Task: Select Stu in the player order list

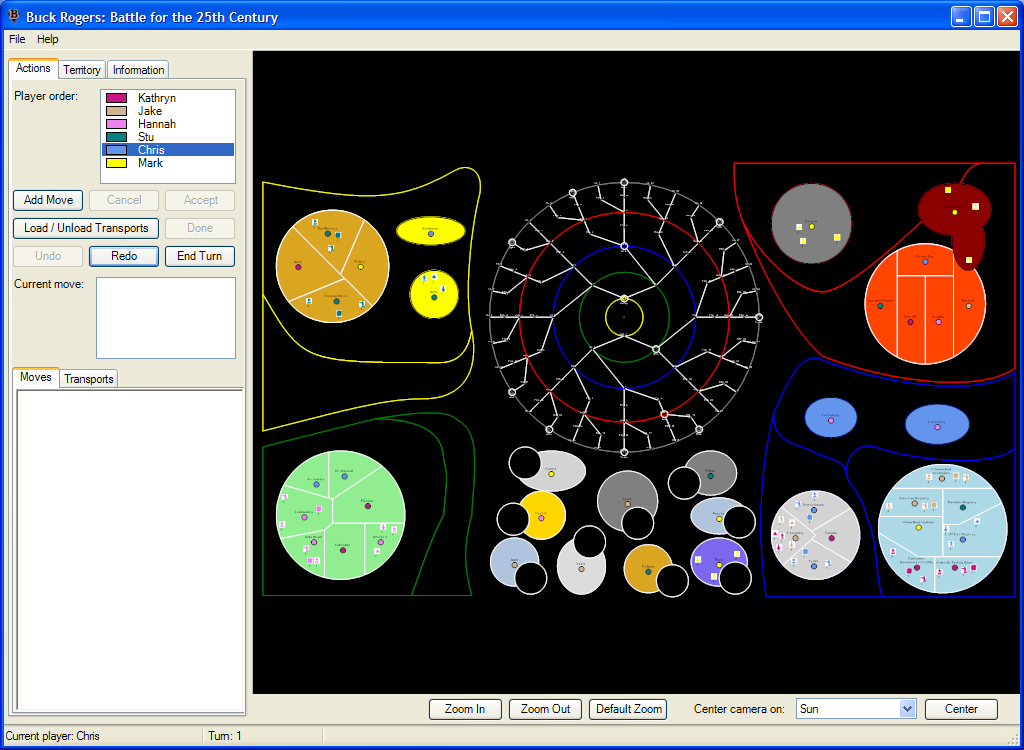Action: coord(168,137)
